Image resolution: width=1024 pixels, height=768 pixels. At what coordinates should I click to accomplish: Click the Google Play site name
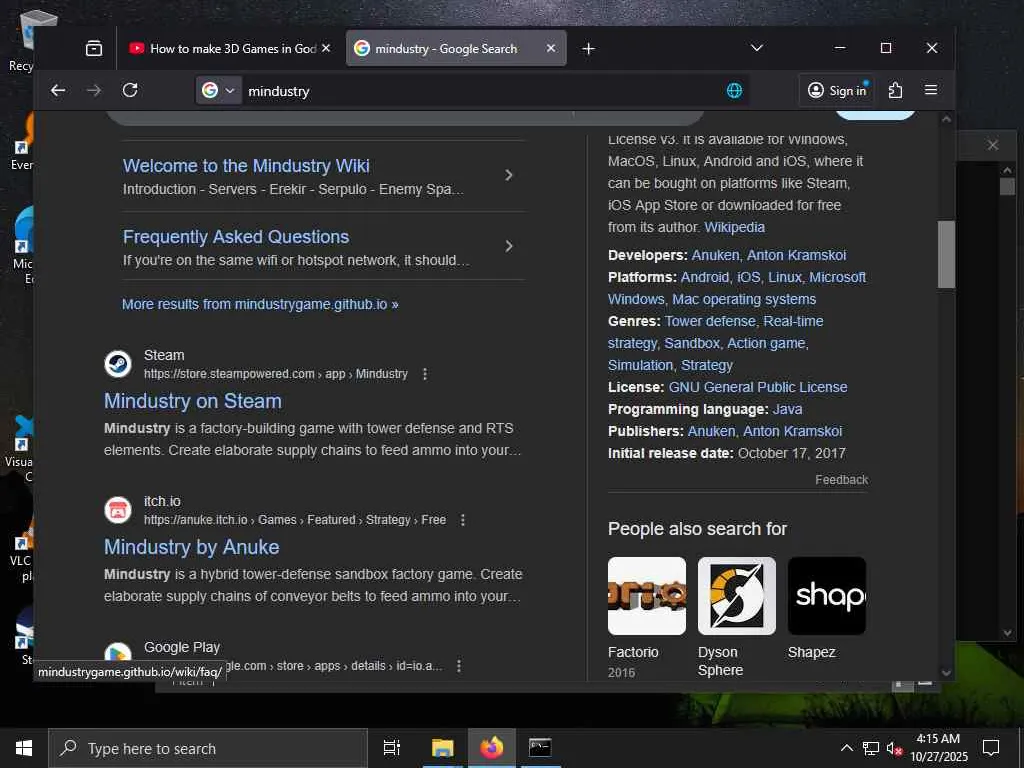click(x=182, y=647)
